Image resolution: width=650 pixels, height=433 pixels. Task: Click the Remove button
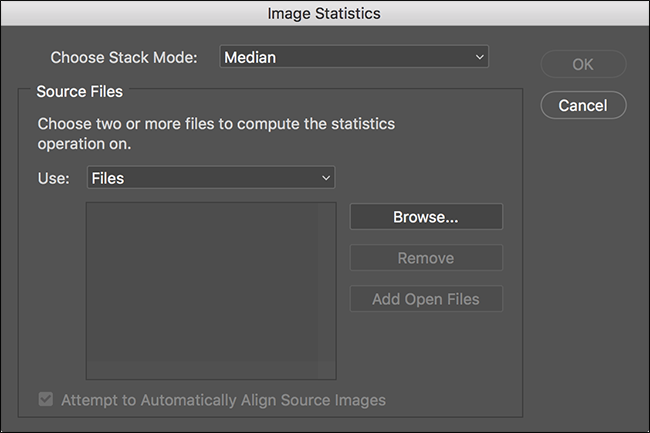[425, 258]
